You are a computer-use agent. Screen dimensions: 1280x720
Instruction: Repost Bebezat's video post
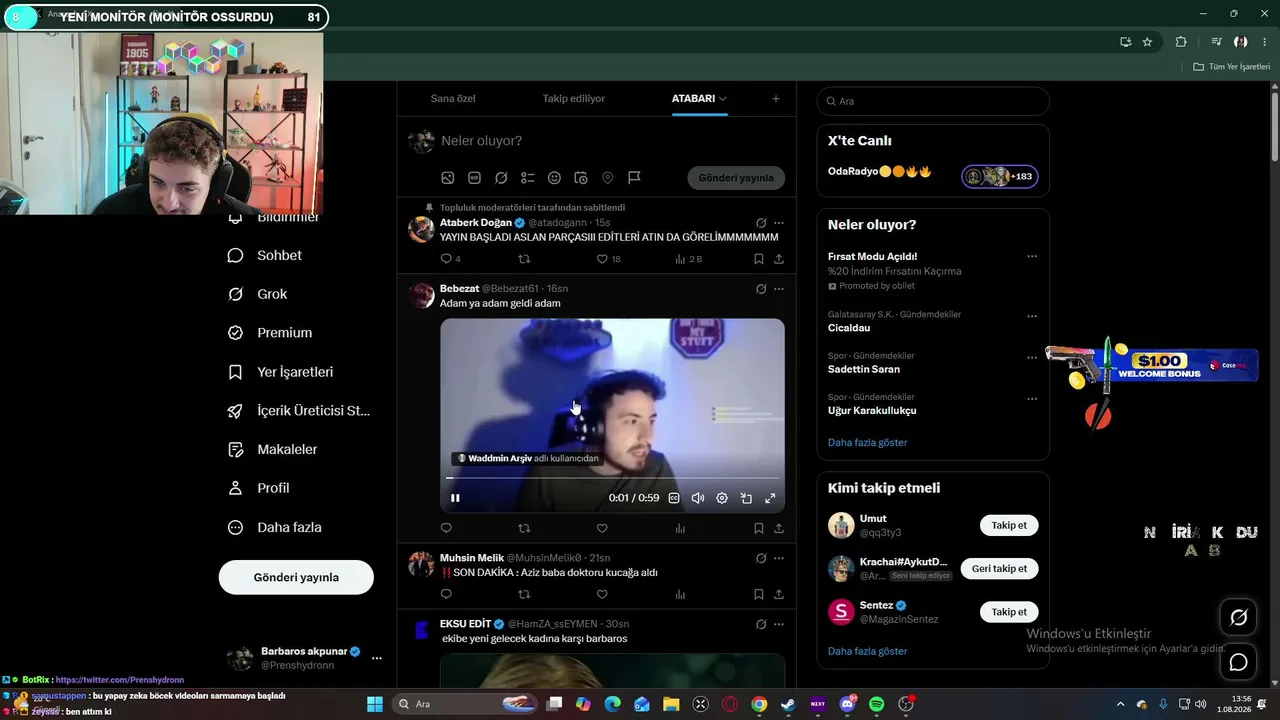524,528
